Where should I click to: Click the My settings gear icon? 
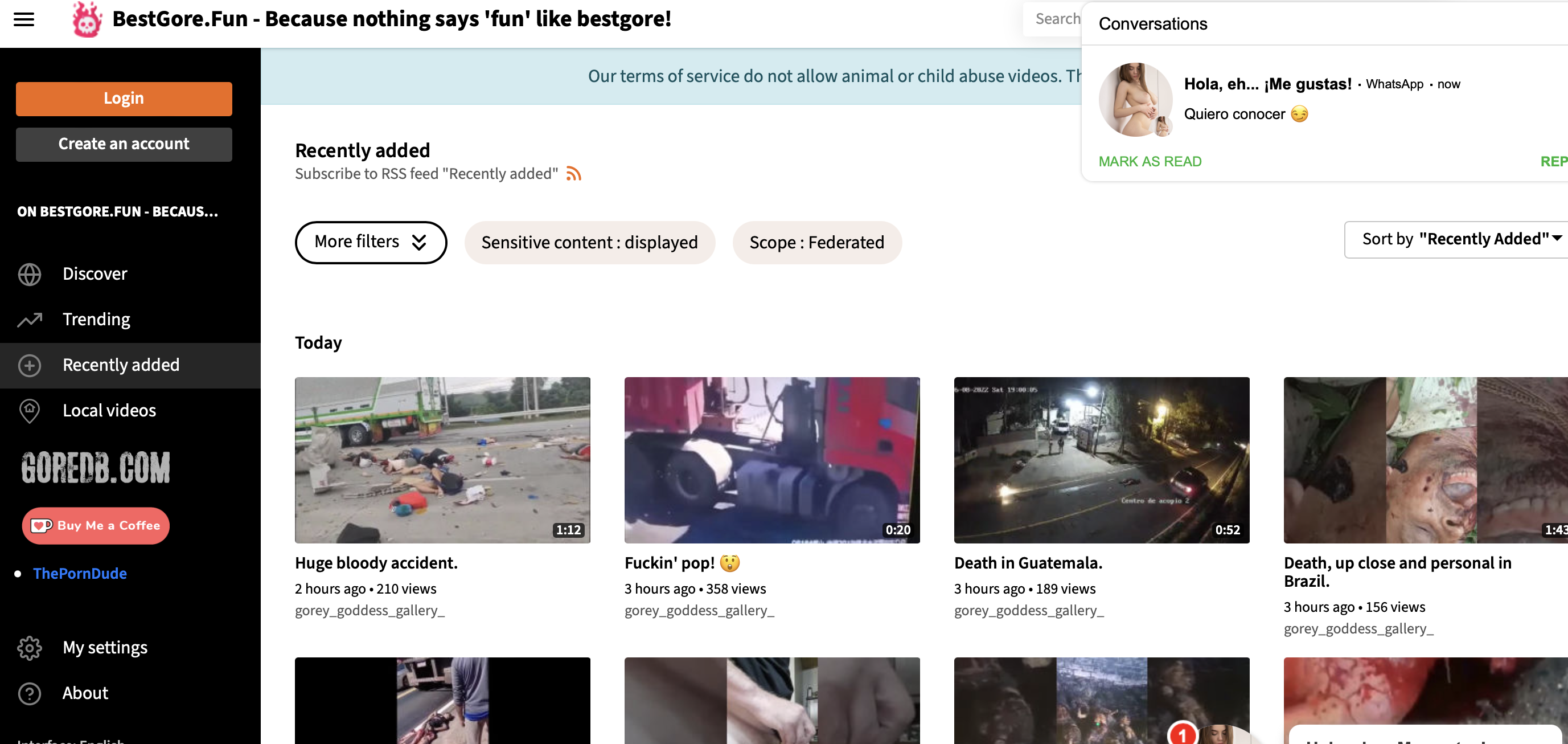[x=29, y=648]
